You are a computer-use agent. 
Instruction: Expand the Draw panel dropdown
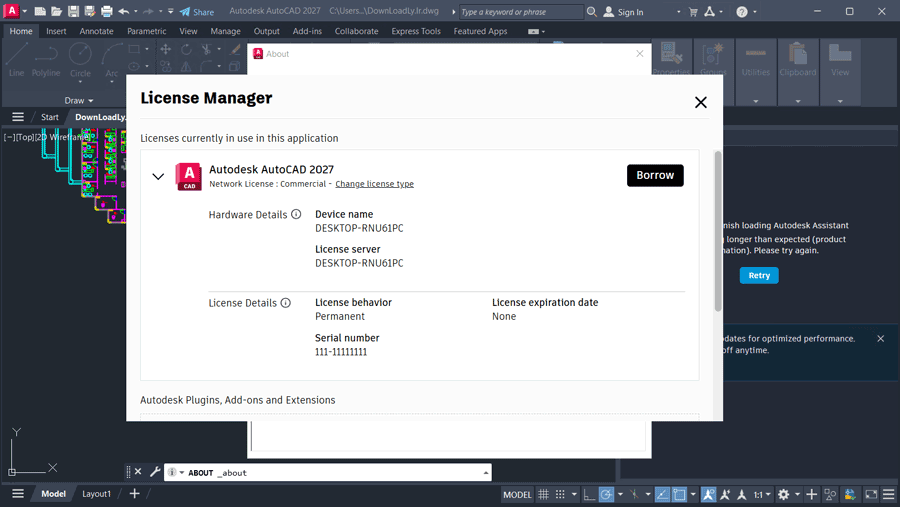click(79, 100)
